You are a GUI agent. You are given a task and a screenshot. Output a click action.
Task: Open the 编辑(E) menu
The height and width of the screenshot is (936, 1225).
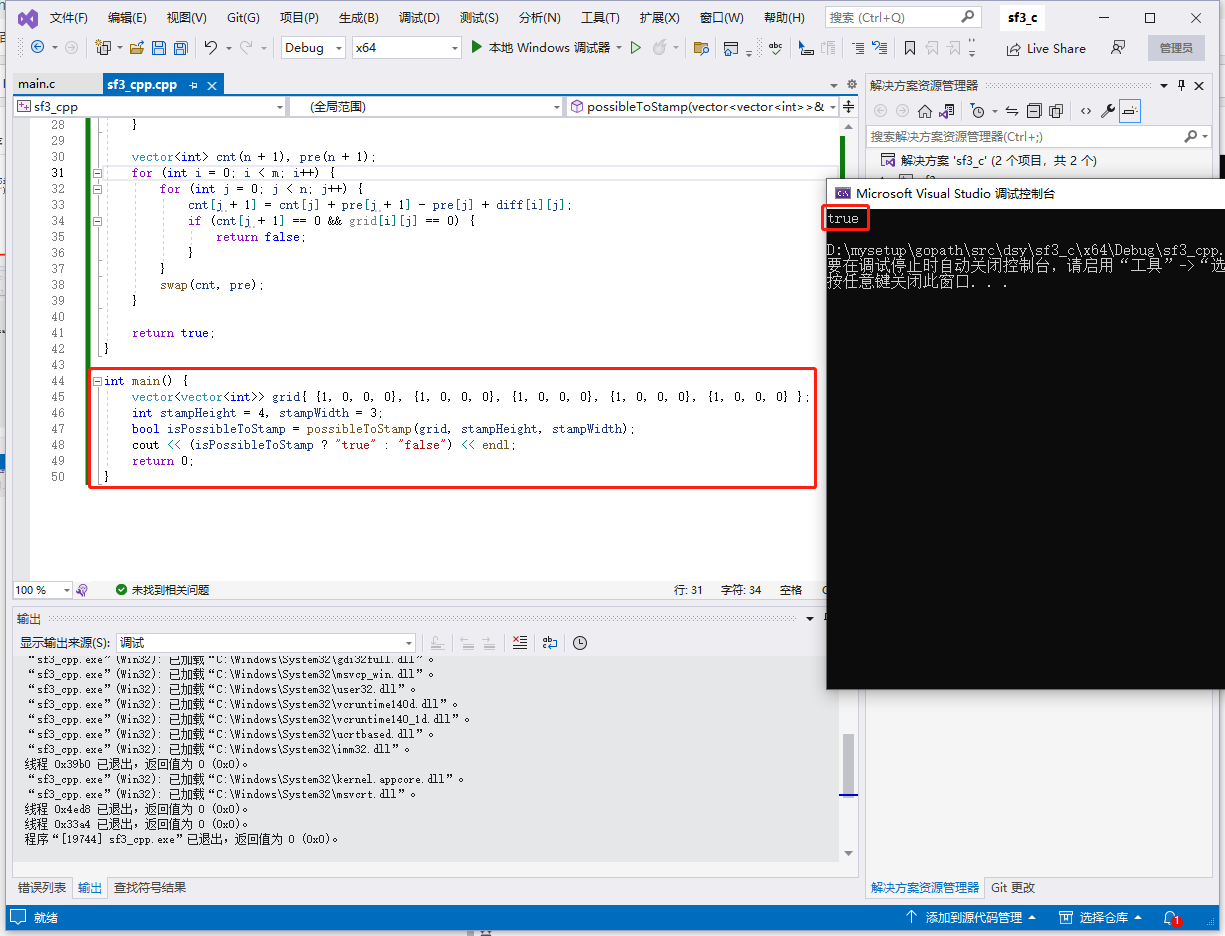tap(127, 18)
